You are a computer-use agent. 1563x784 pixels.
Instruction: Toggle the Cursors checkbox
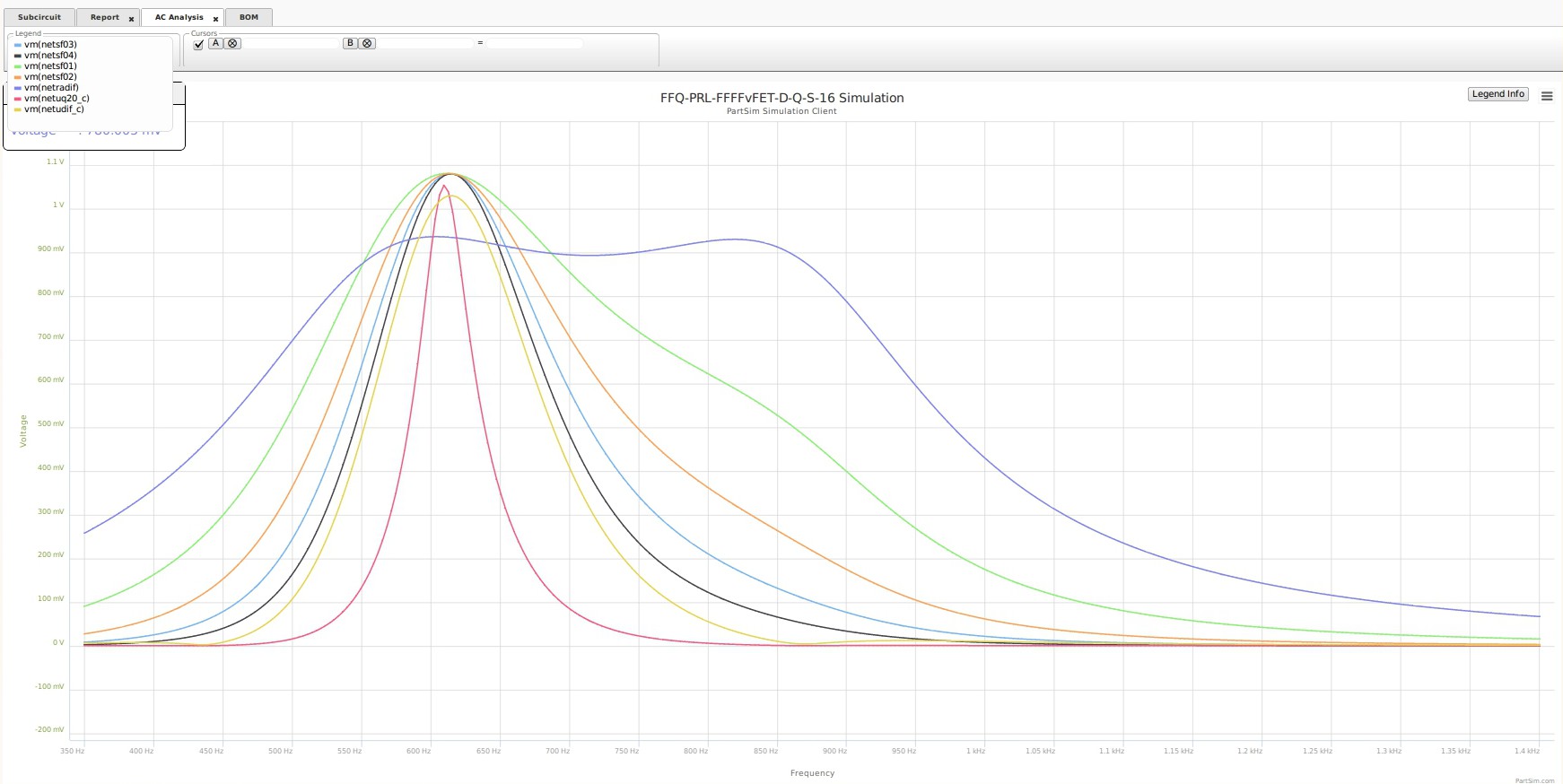[198, 44]
